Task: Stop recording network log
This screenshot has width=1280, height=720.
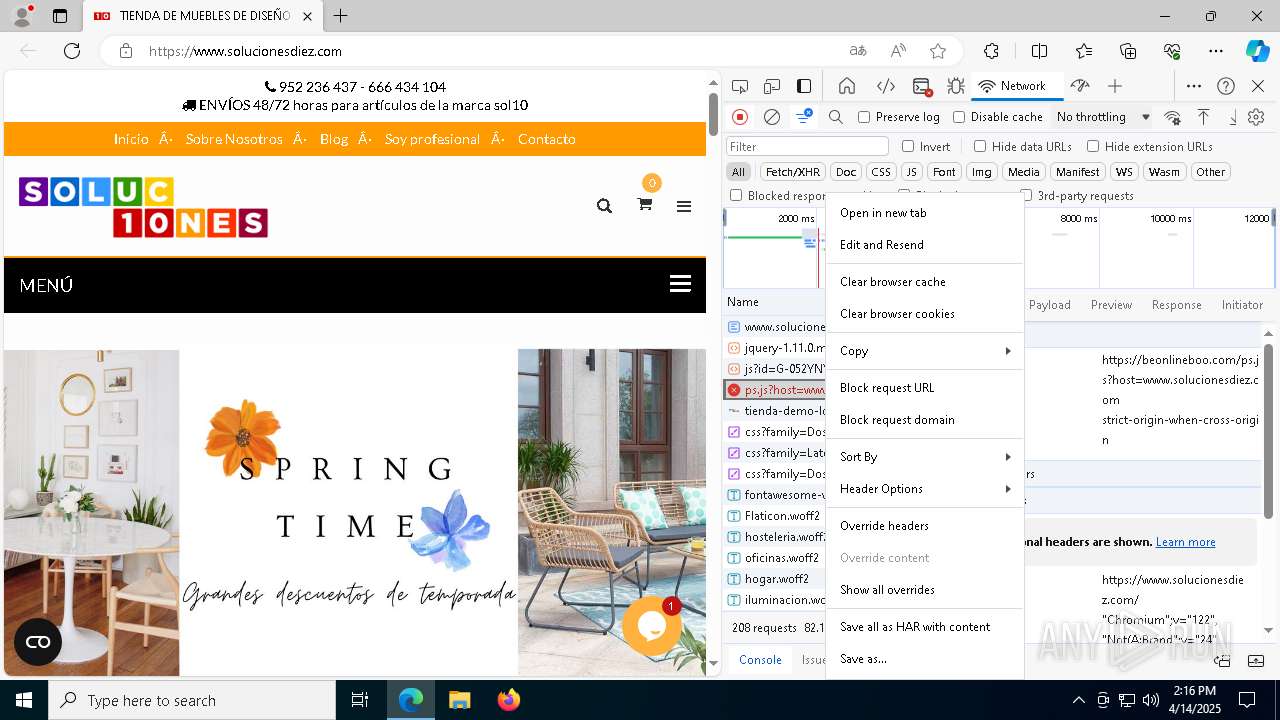Action: [x=740, y=117]
